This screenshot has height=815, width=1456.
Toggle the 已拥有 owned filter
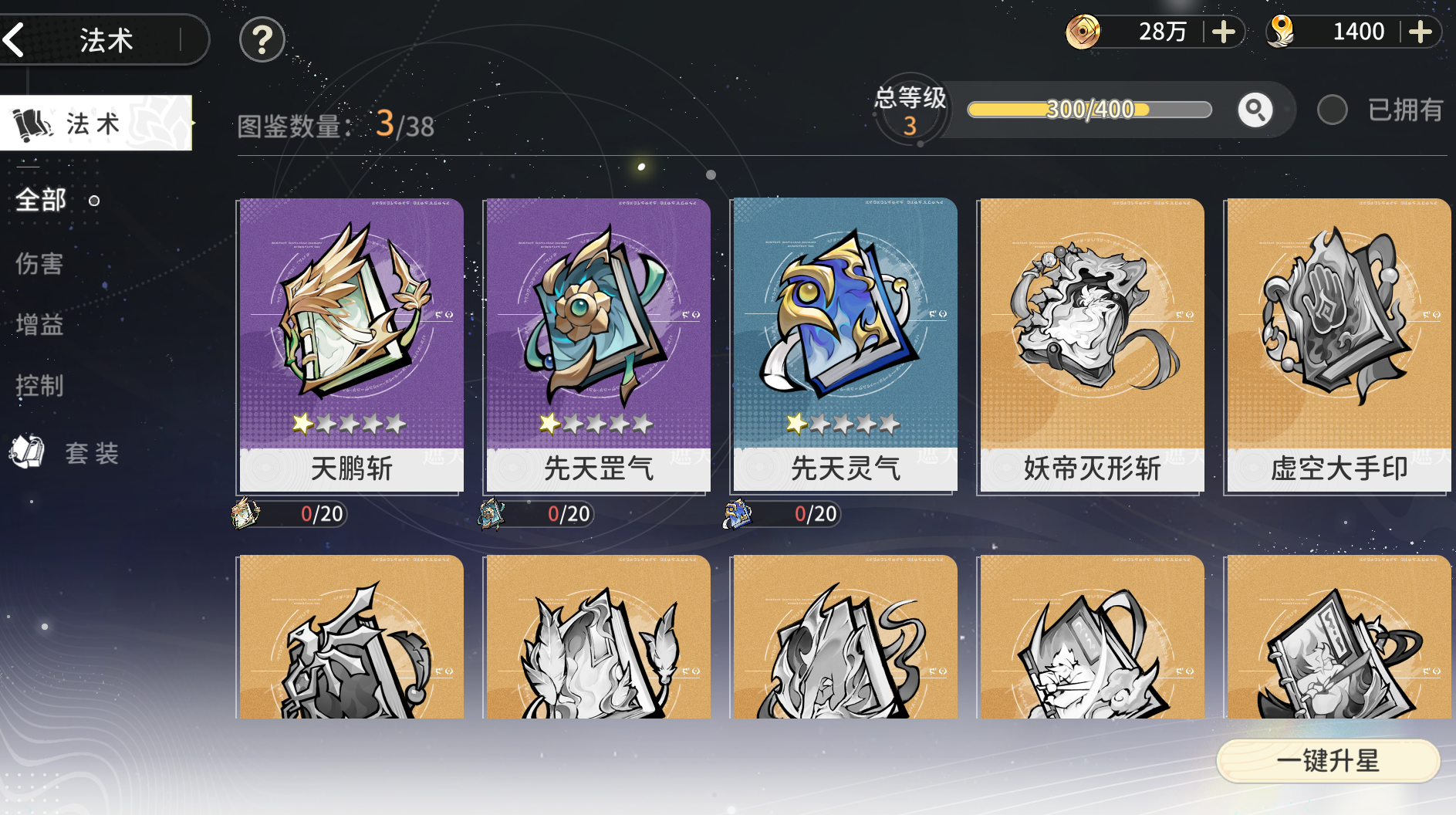[x=1332, y=110]
